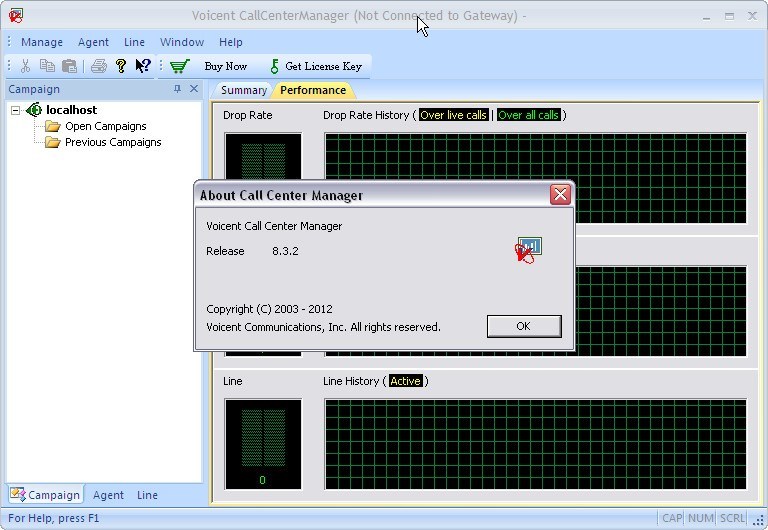Image resolution: width=768 pixels, height=530 pixels.
Task: Click the Paste clipboard toolbar icon
Action: point(70,66)
